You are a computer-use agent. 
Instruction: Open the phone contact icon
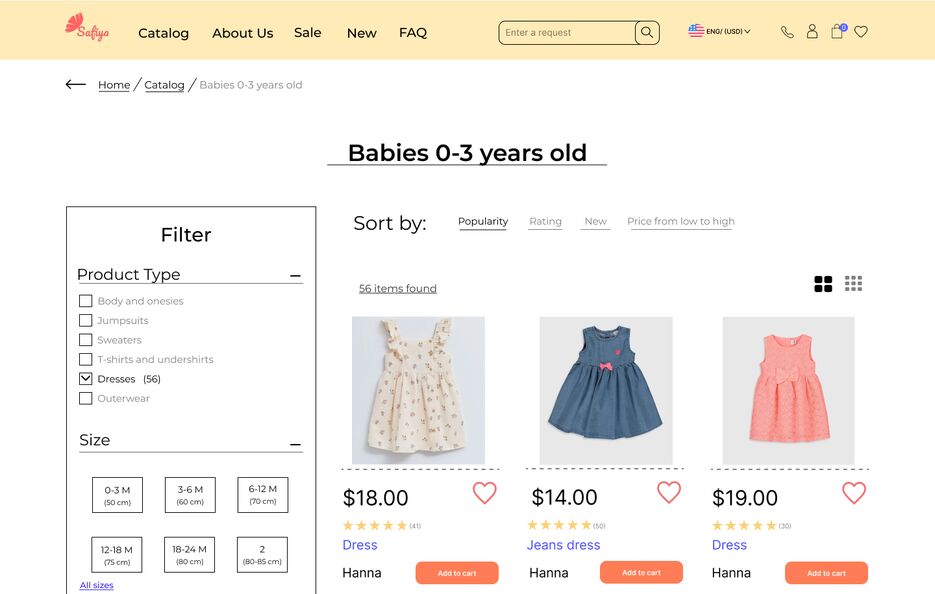[x=787, y=32]
